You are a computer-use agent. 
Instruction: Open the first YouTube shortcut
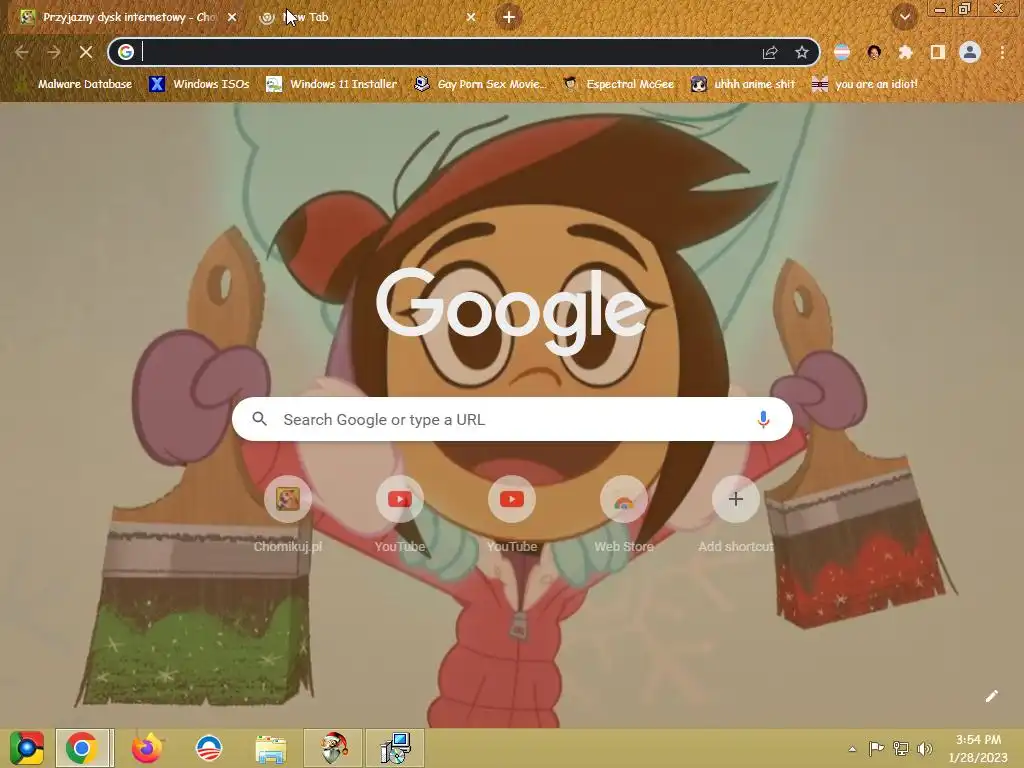point(400,515)
